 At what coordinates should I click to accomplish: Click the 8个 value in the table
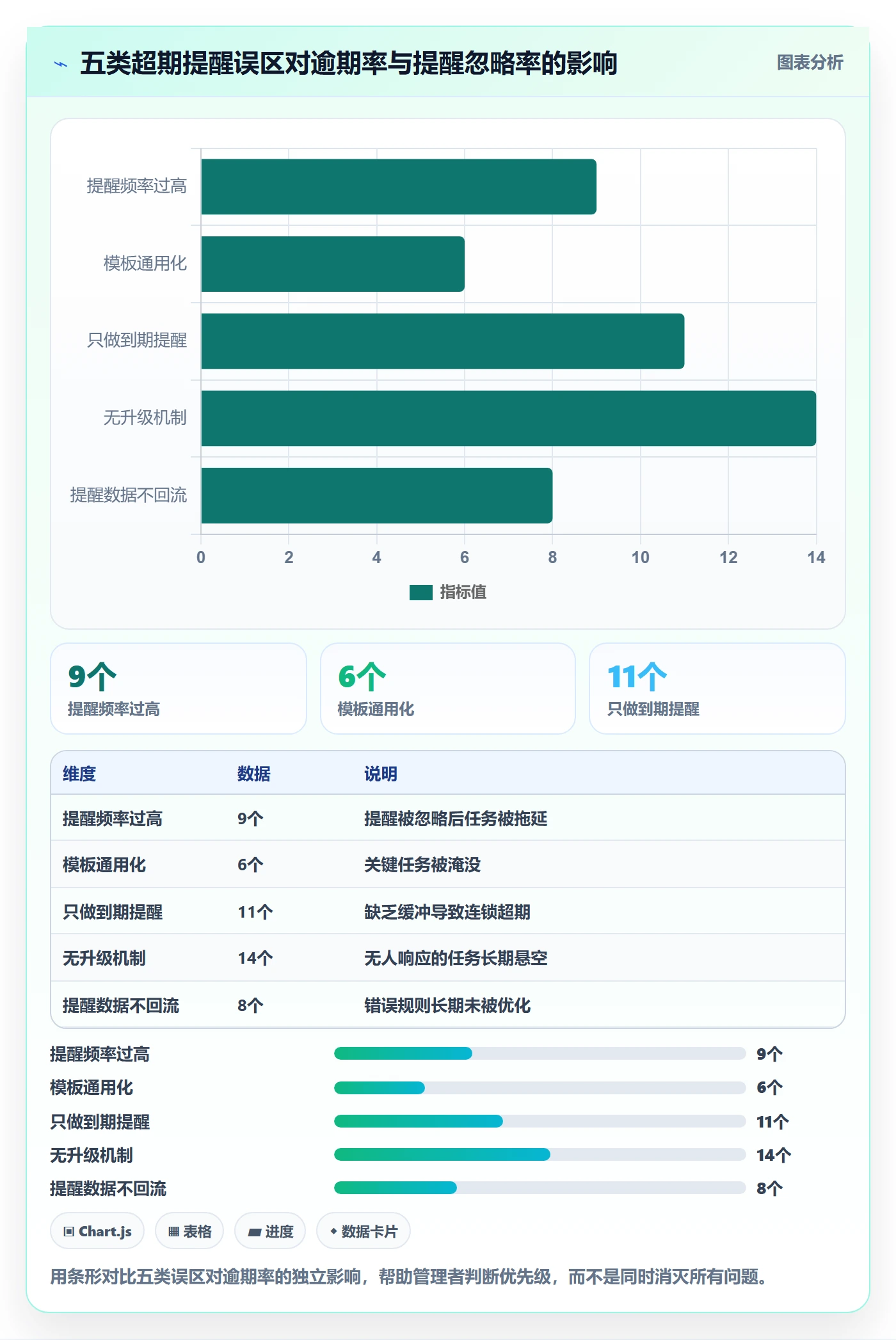[x=250, y=1005]
